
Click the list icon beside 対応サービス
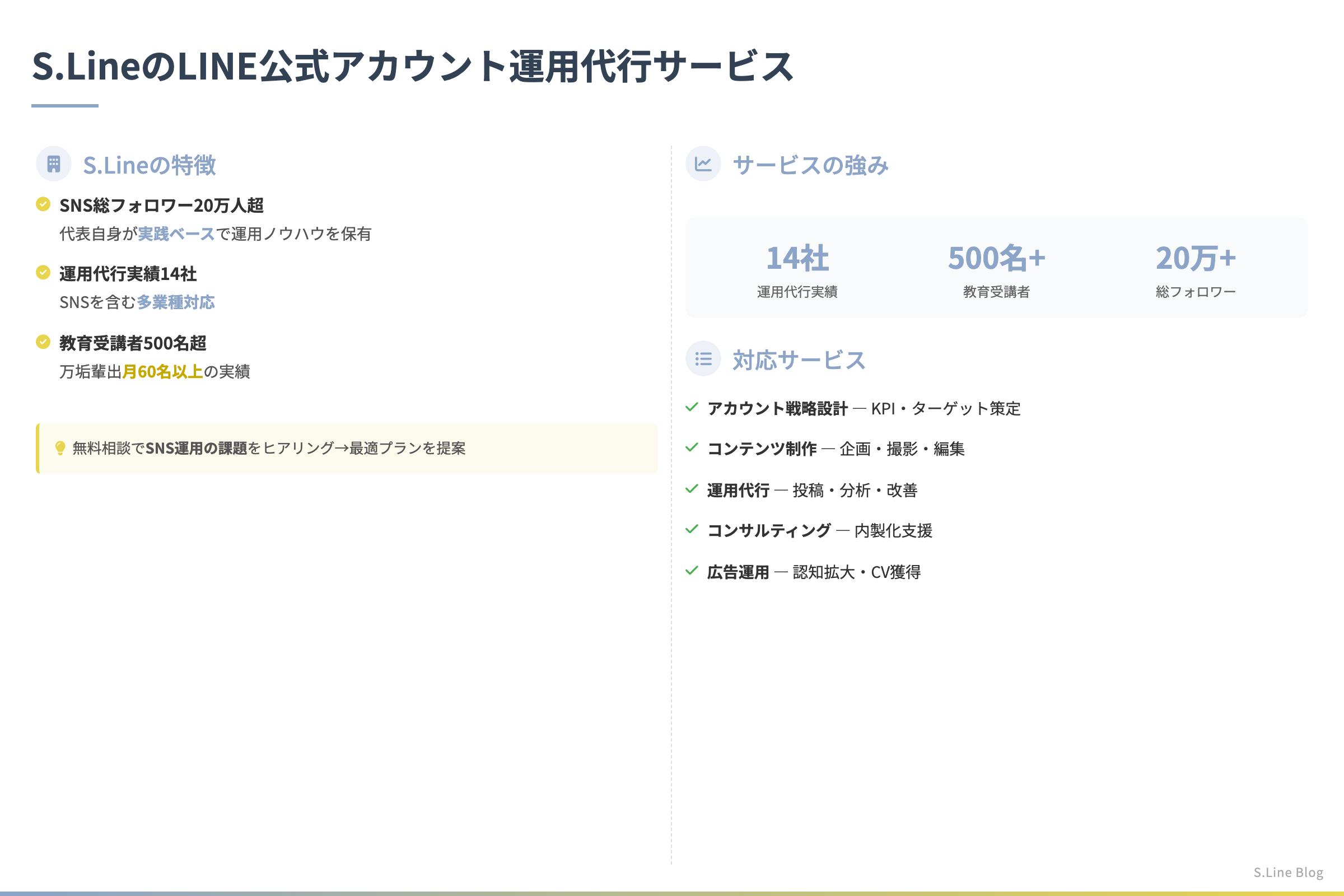click(703, 359)
